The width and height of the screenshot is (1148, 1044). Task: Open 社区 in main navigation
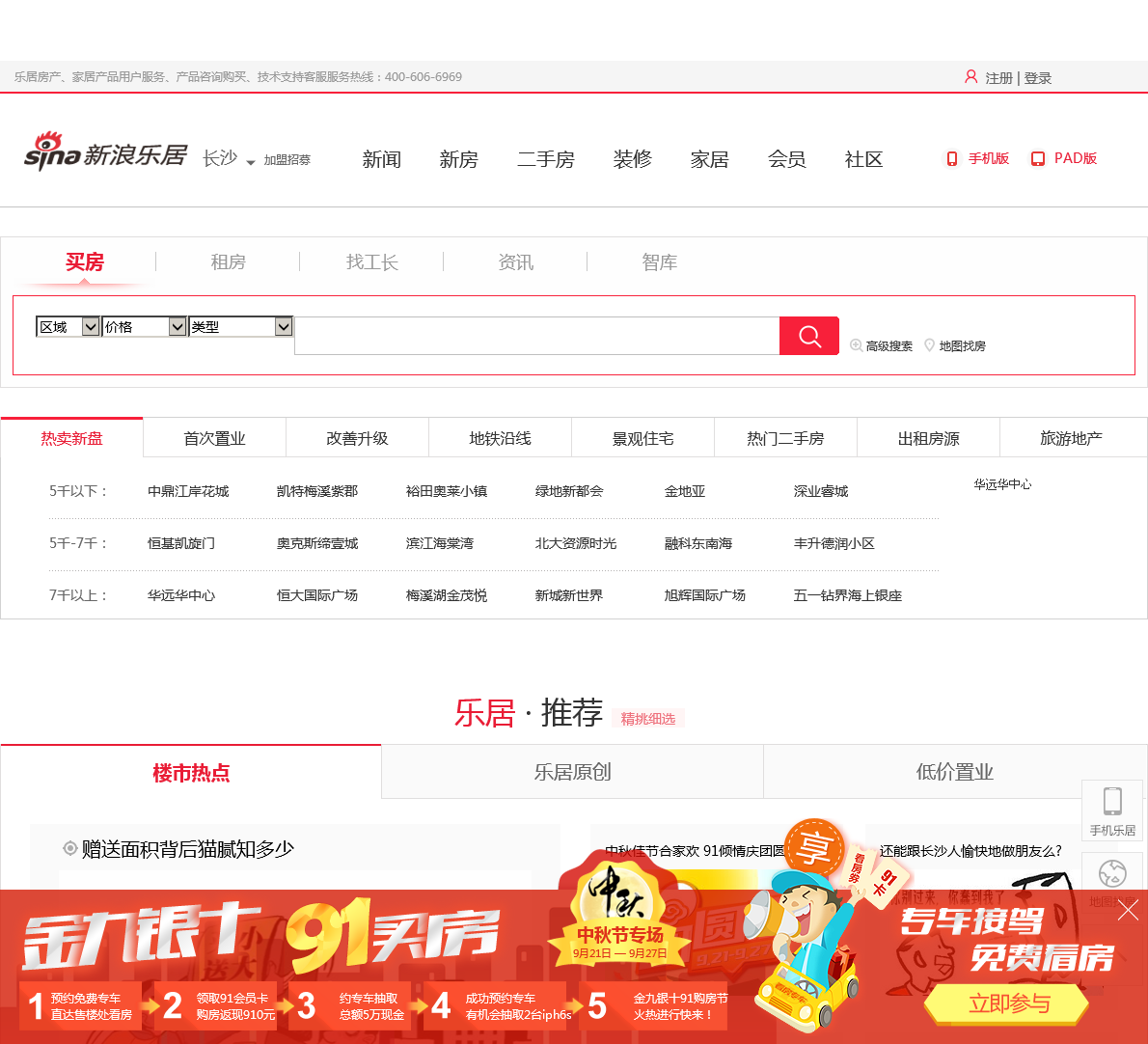coord(864,159)
